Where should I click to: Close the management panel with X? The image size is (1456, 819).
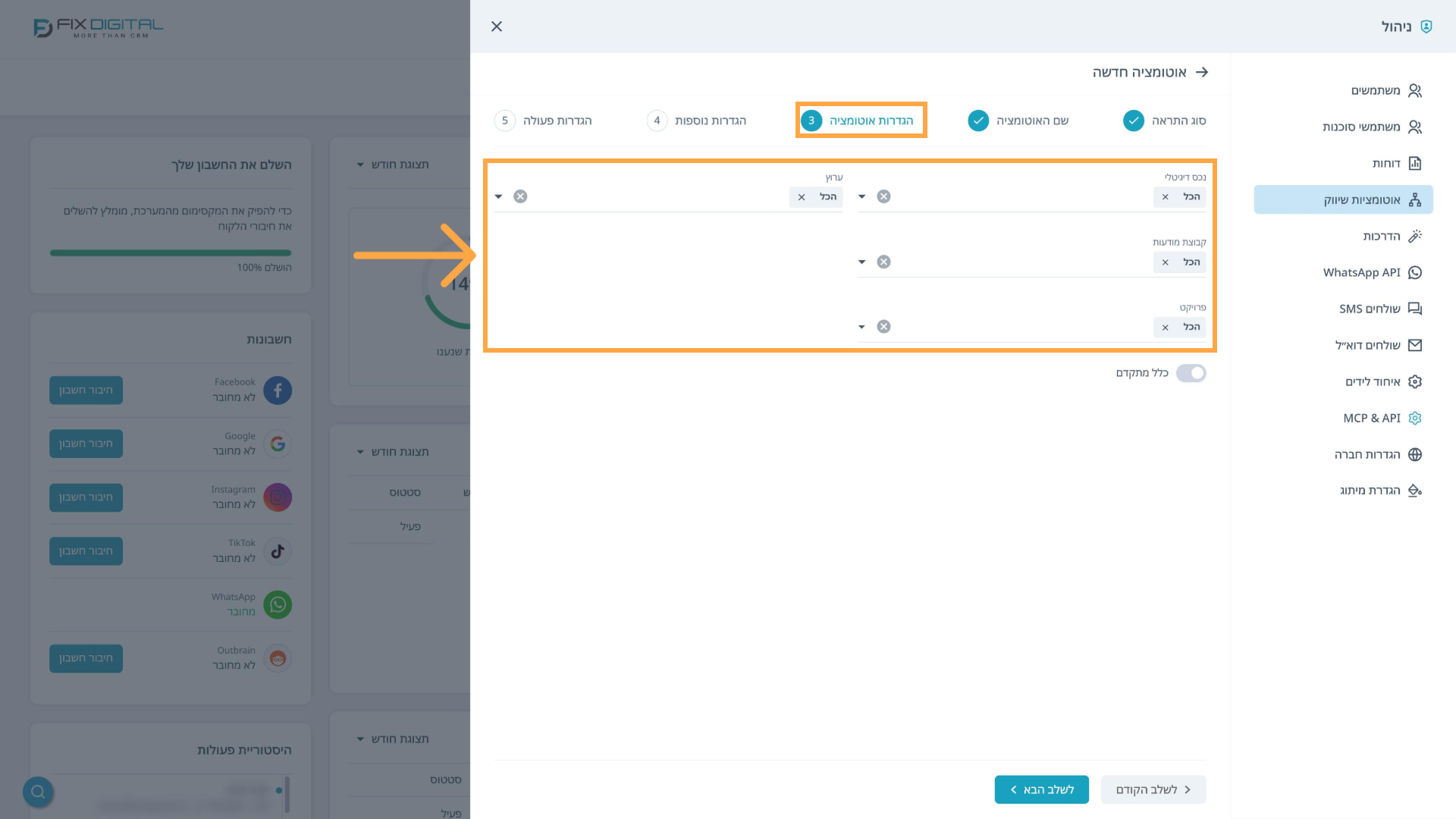[x=497, y=27]
